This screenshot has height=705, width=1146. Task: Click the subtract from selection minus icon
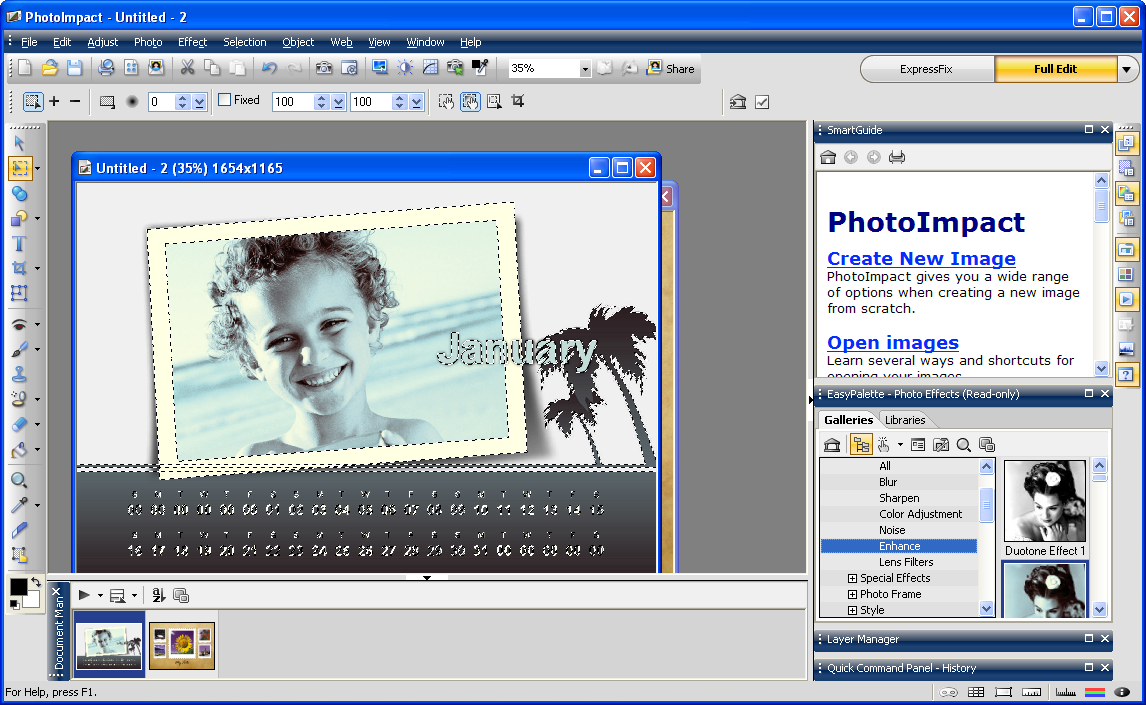[x=75, y=102]
